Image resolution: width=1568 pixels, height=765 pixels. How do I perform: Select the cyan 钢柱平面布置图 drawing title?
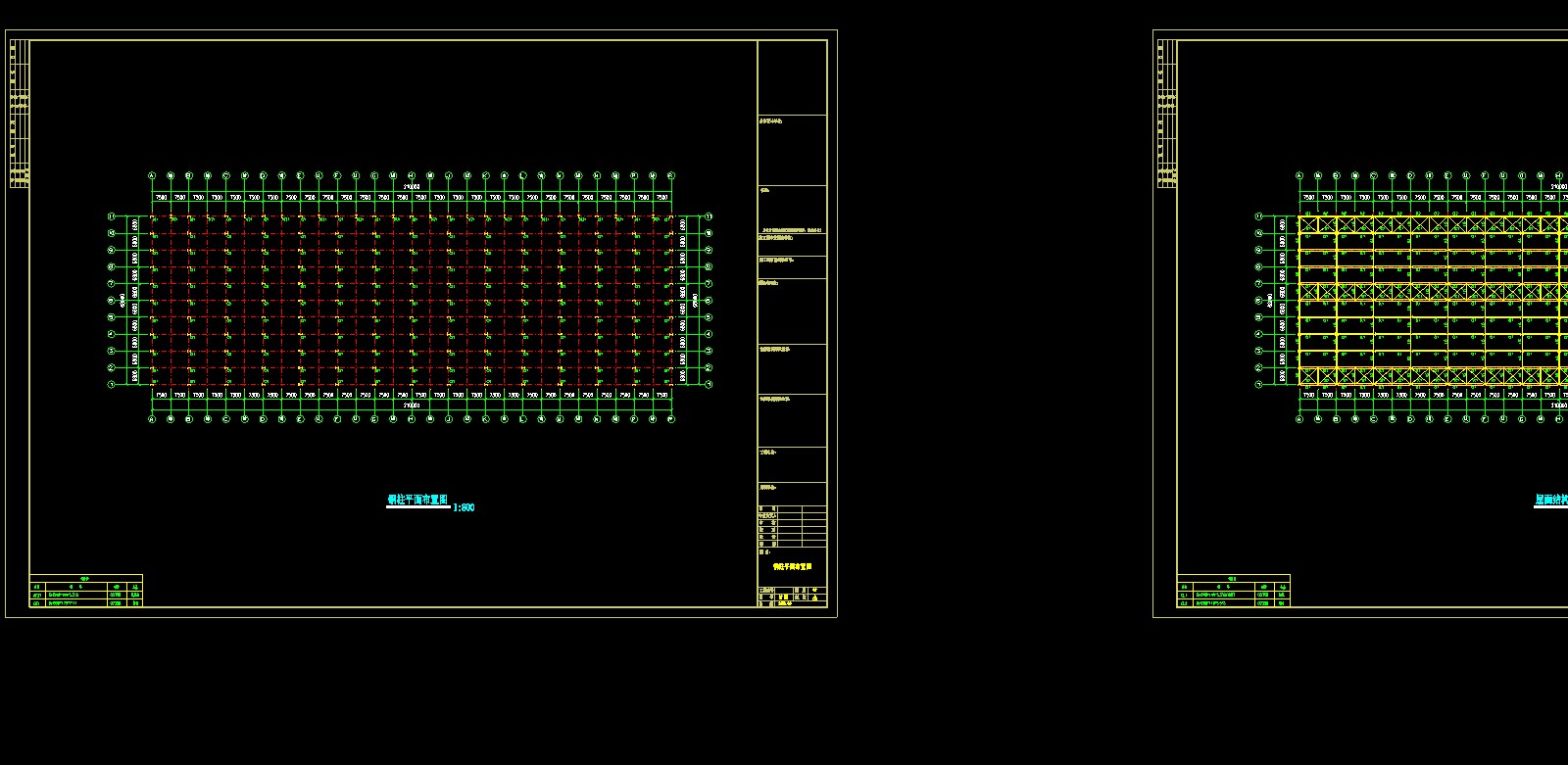click(417, 500)
